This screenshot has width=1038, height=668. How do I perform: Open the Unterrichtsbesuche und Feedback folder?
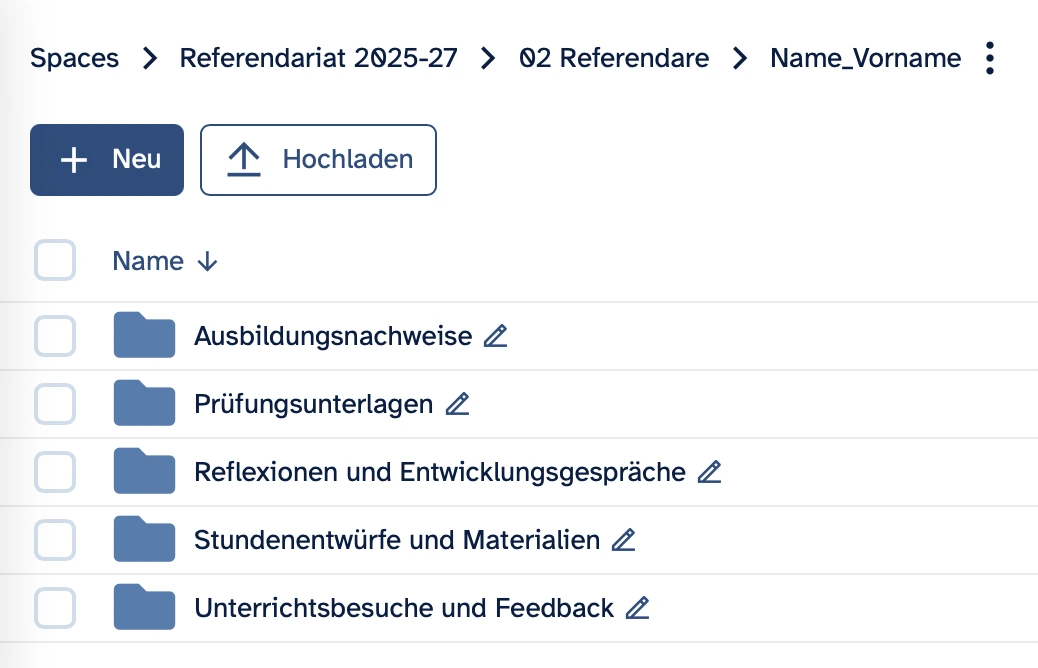(x=403, y=608)
